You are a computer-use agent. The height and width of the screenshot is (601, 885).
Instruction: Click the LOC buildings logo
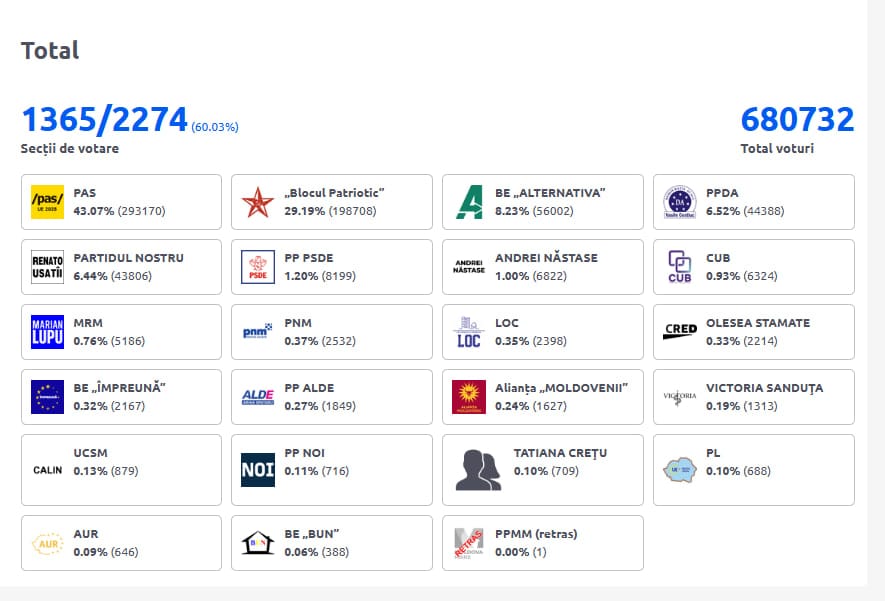pos(469,332)
